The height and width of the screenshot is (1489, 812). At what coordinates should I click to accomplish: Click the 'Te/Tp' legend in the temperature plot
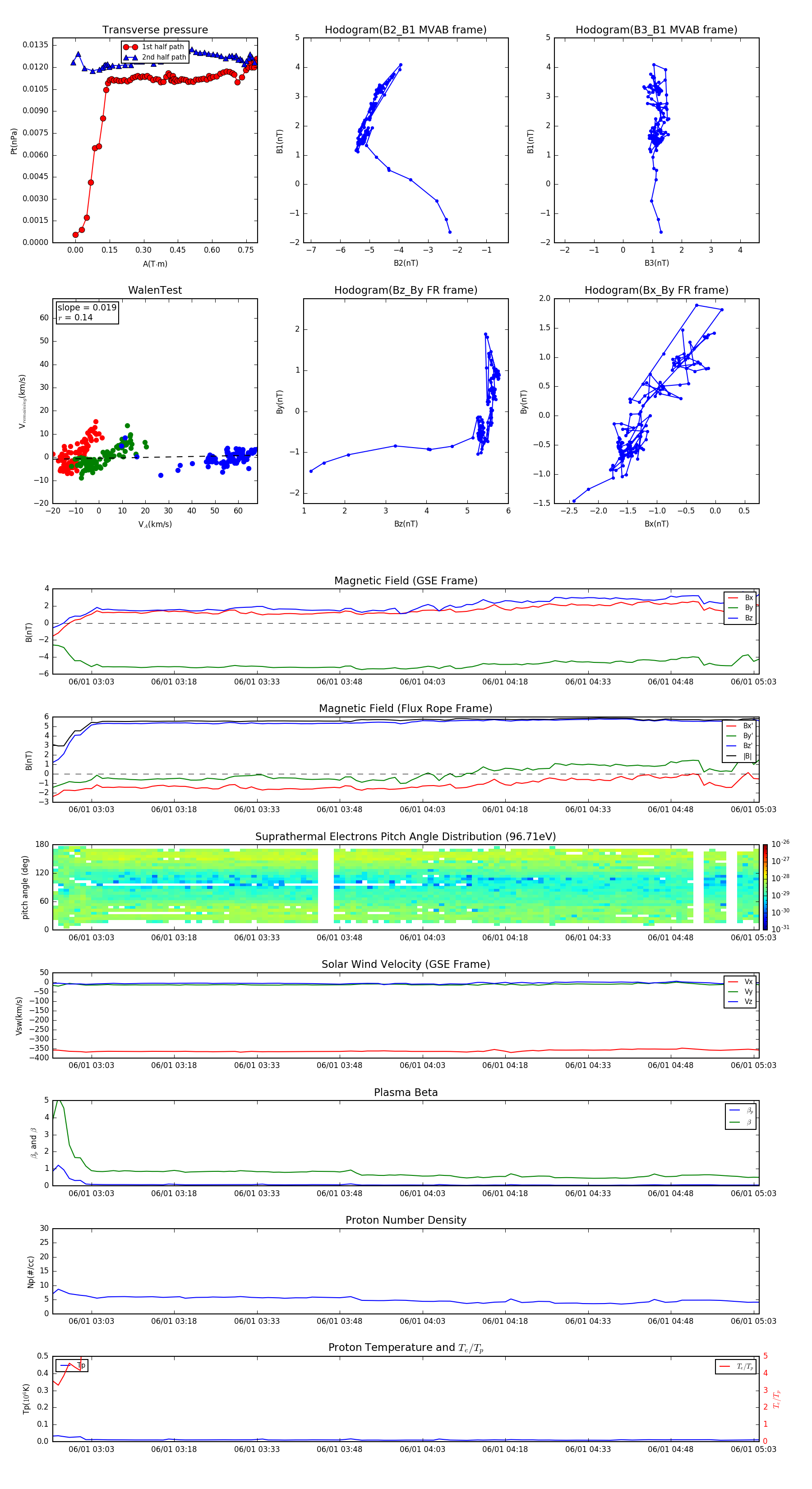(x=736, y=1367)
